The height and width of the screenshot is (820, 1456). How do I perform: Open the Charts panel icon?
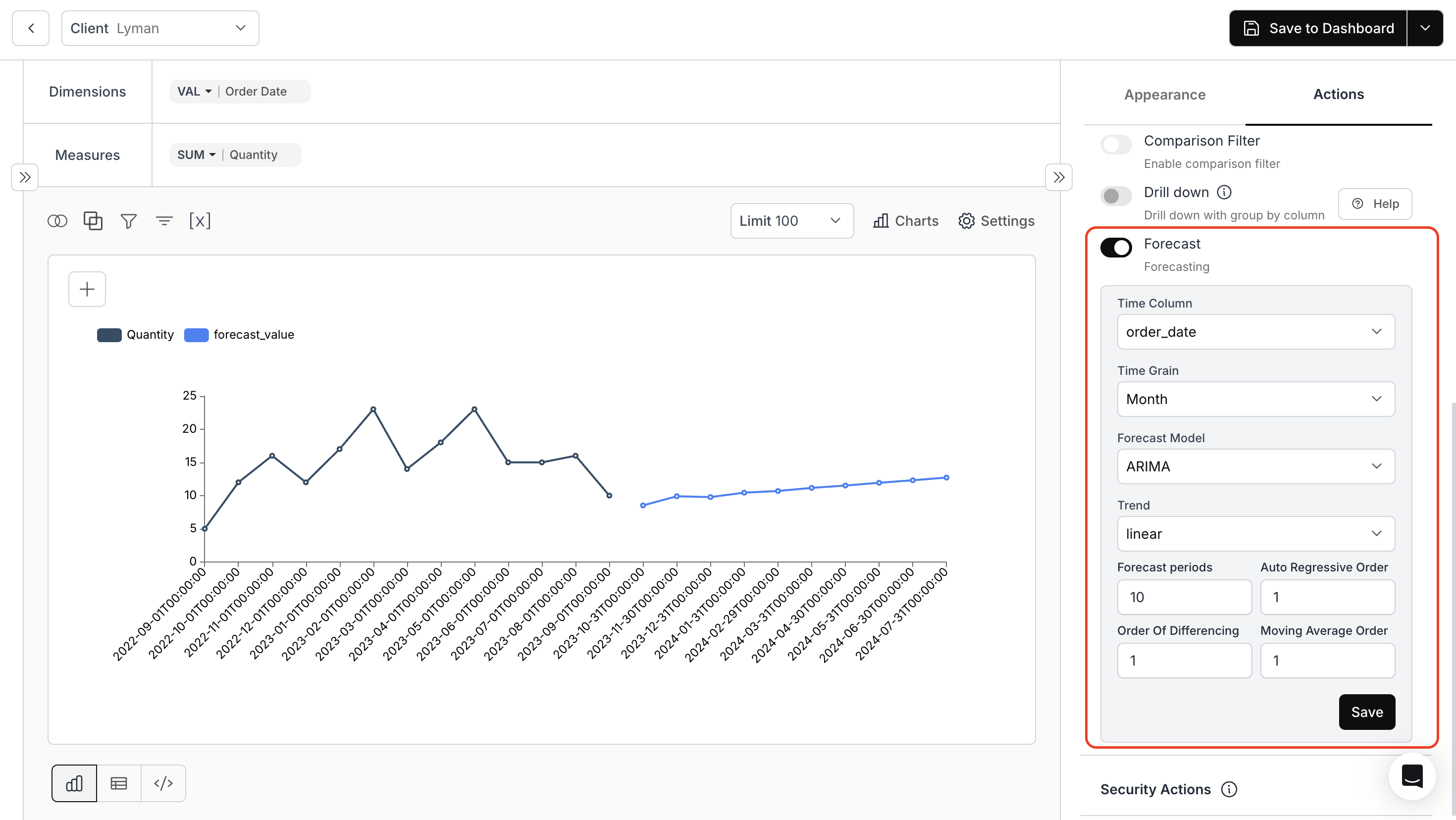[904, 220]
